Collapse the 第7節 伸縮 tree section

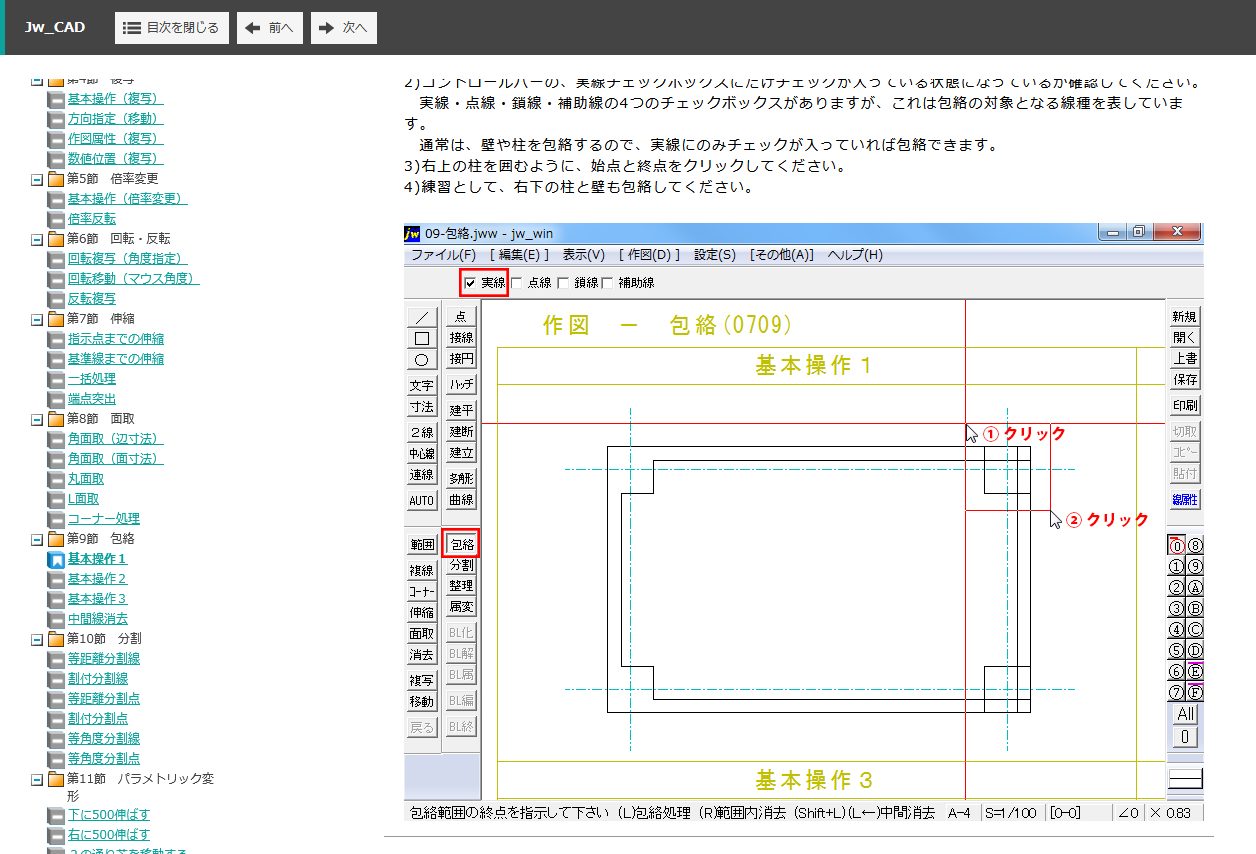(37, 319)
